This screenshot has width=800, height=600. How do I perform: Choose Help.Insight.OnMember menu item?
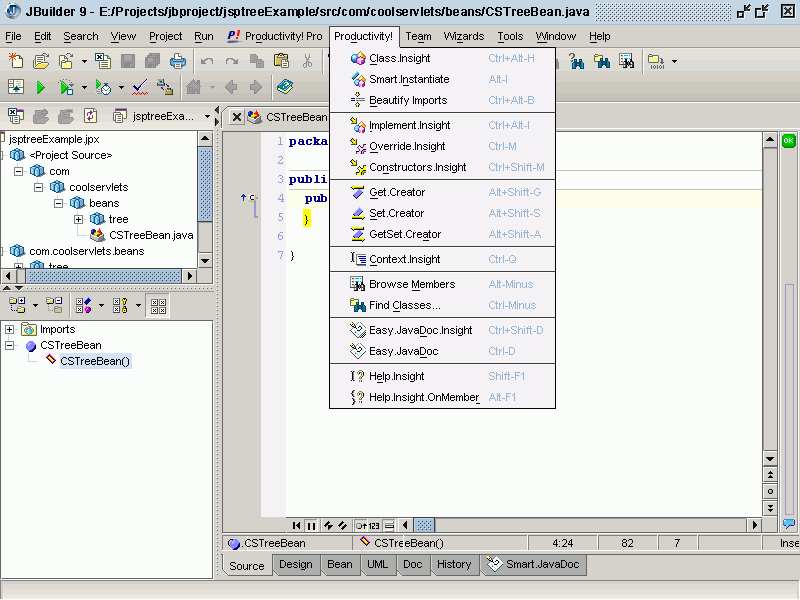[x=442, y=397]
